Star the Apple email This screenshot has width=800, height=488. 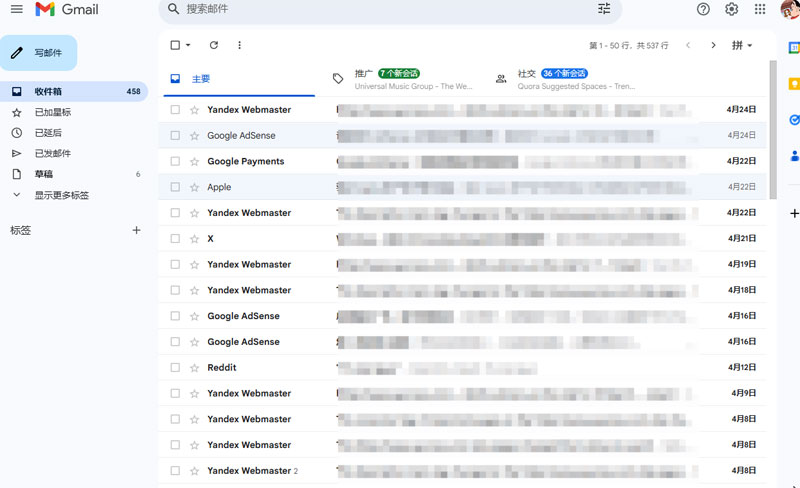194,187
